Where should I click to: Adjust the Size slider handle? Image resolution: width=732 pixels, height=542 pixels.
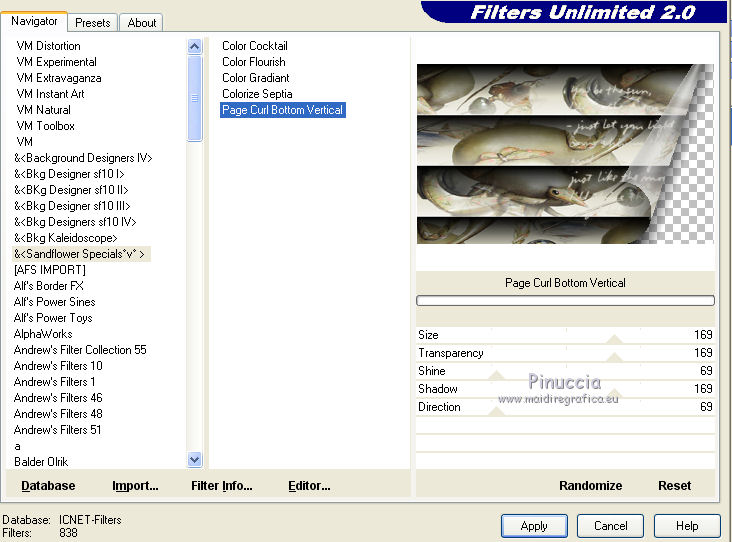[614, 339]
